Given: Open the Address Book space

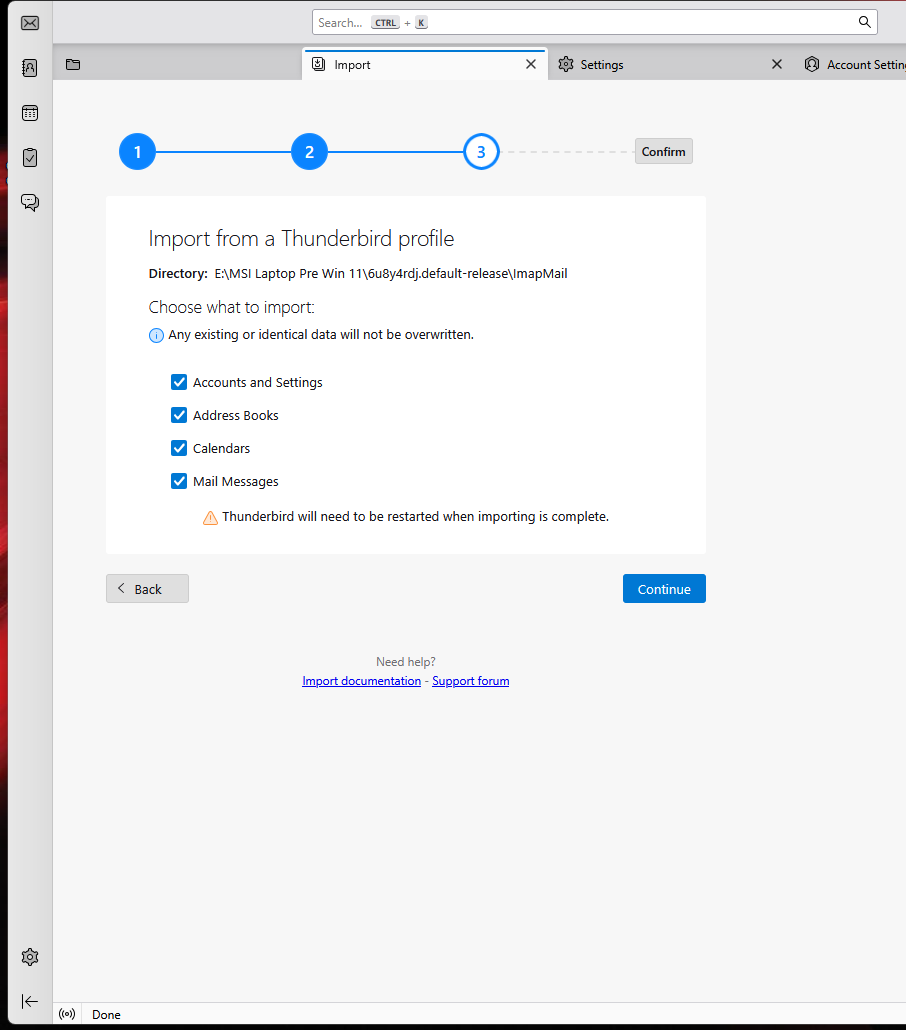Looking at the screenshot, I should (x=30, y=68).
